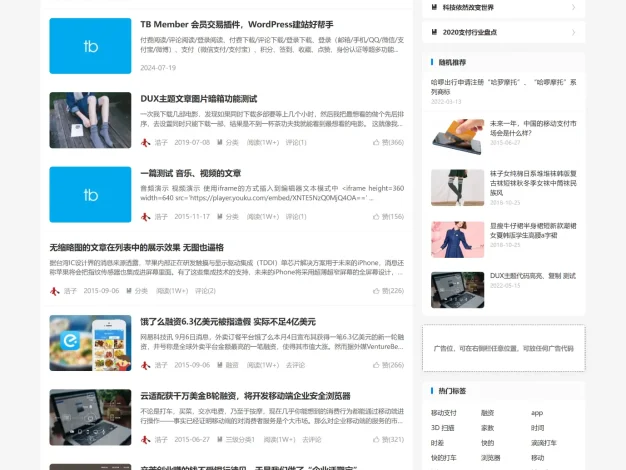Click folder icon beside 三级分类1 category

(220, 439)
